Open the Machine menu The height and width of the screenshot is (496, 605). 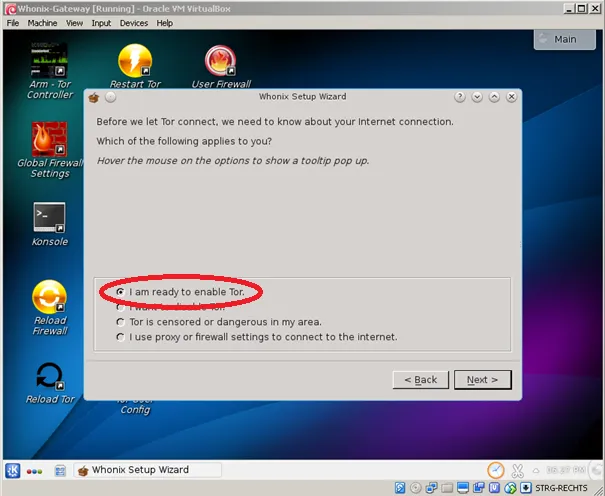pos(42,23)
